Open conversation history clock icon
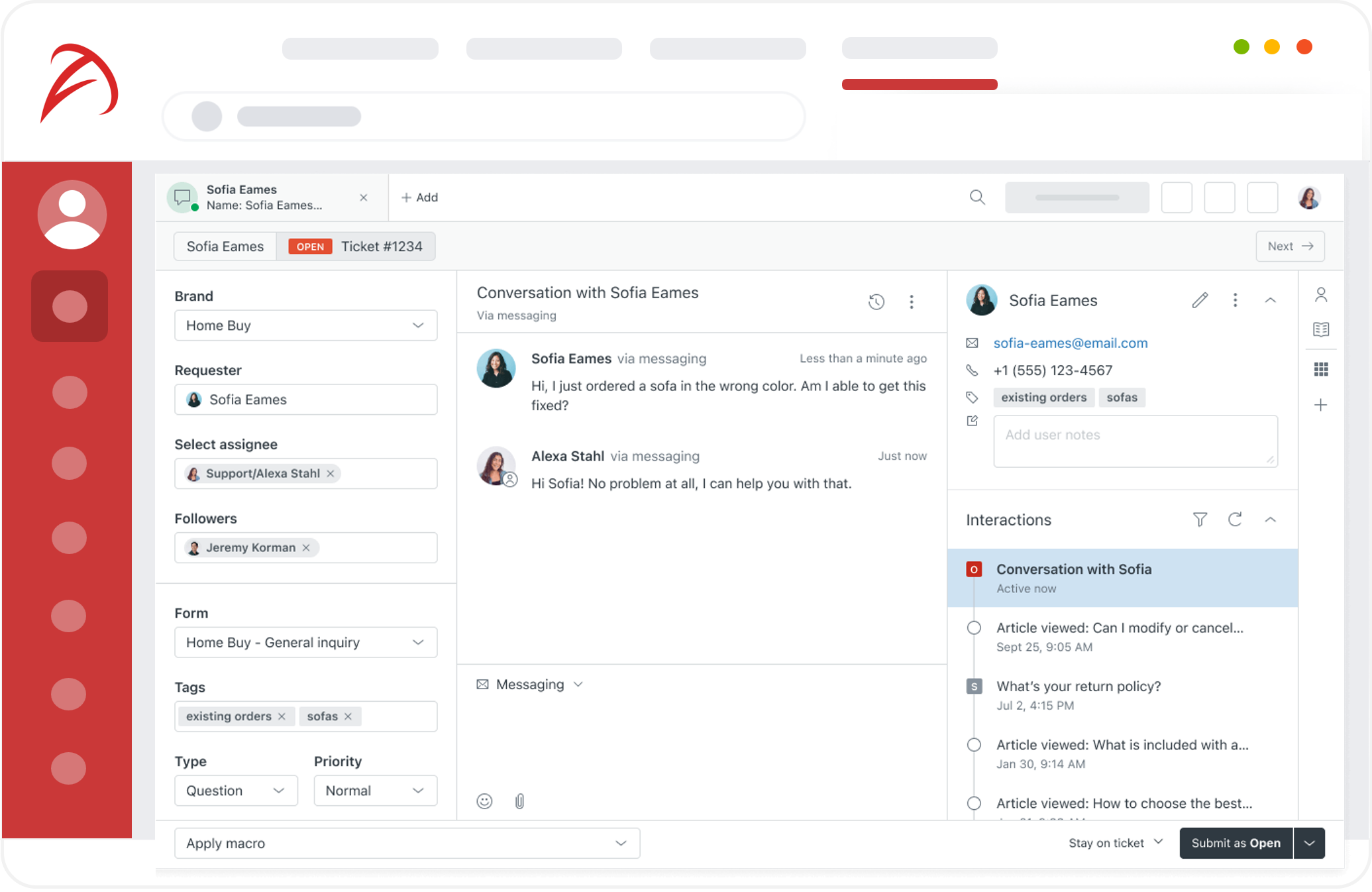Screen dimensions: 1372x892 point(876,302)
